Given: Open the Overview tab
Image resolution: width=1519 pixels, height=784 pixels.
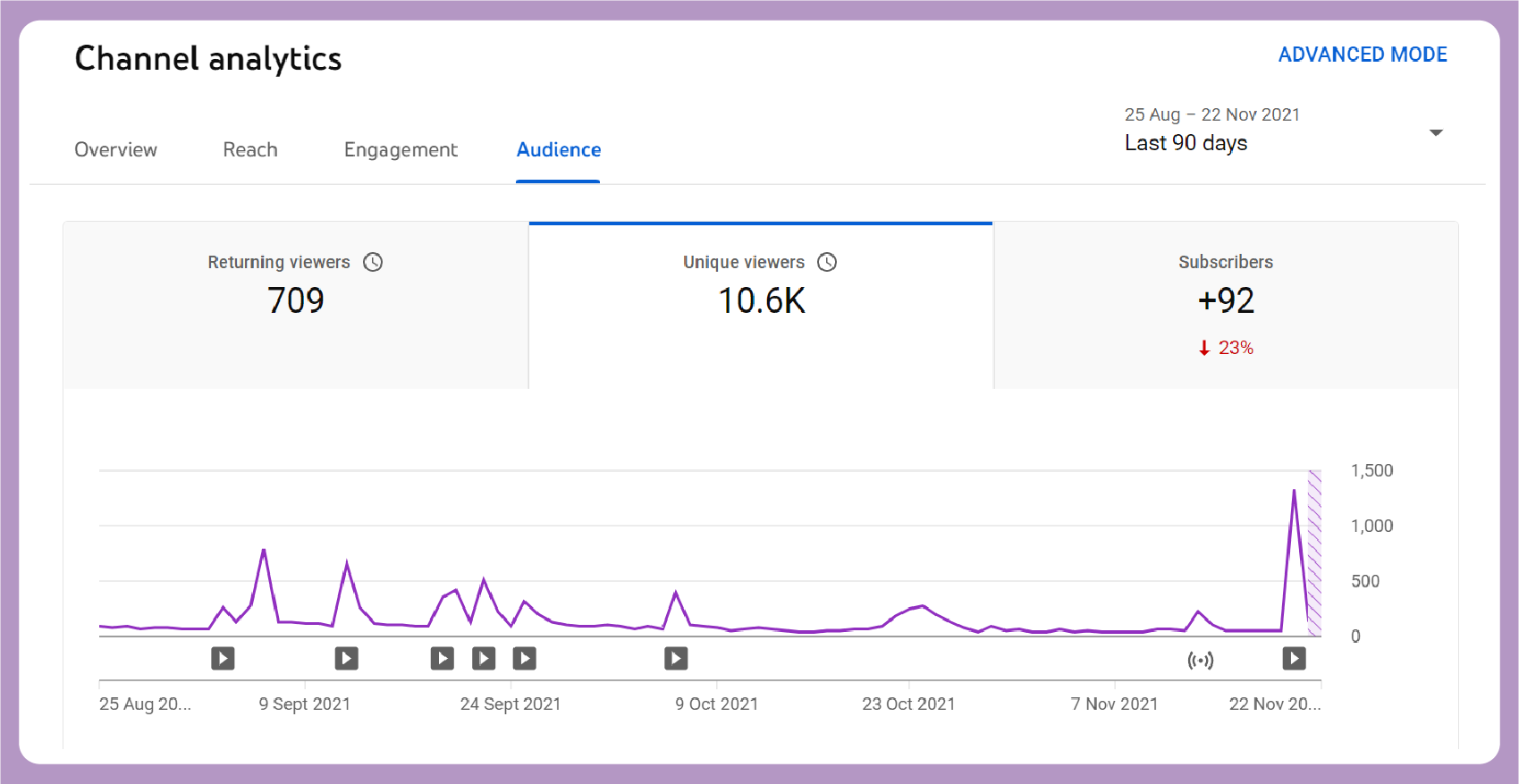Looking at the screenshot, I should point(115,149).
